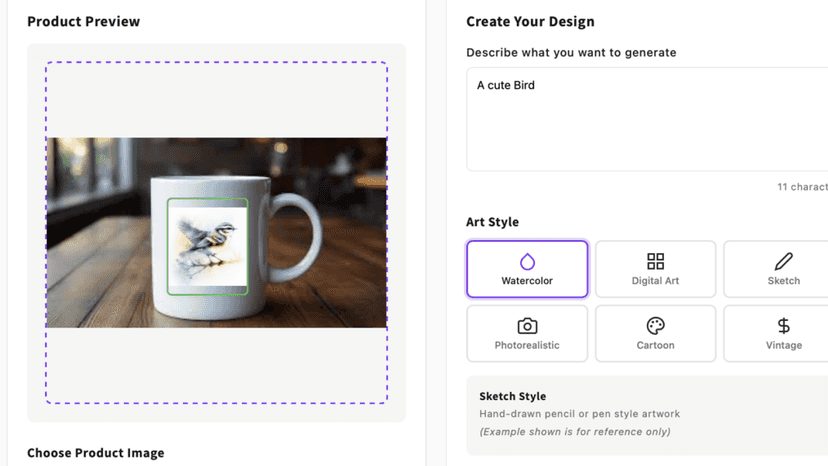Select the Watercolor droplet icon
This screenshot has height=466, width=828.
click(x=527, y=262)
